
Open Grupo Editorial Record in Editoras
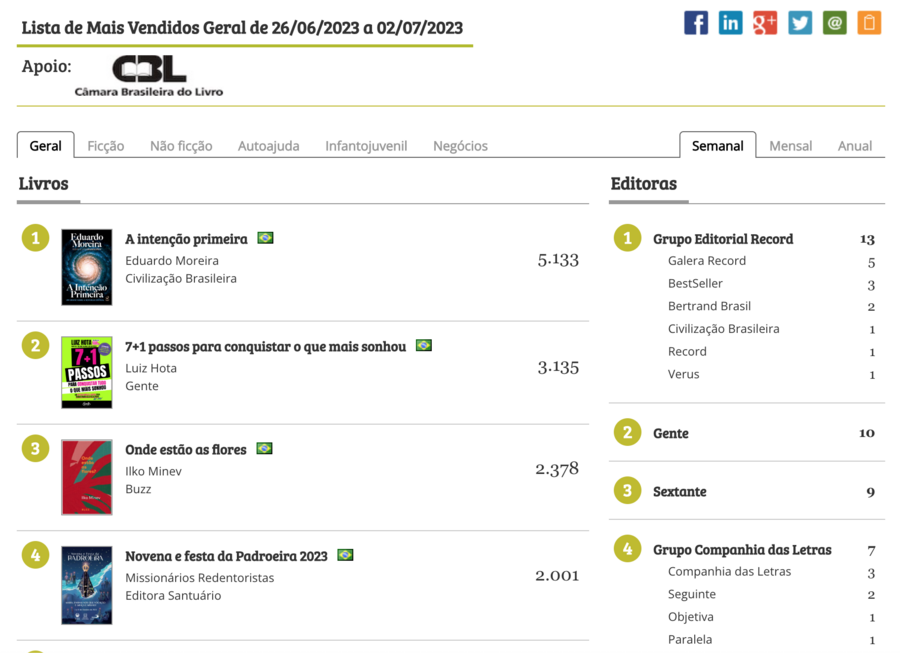point(723,239)
